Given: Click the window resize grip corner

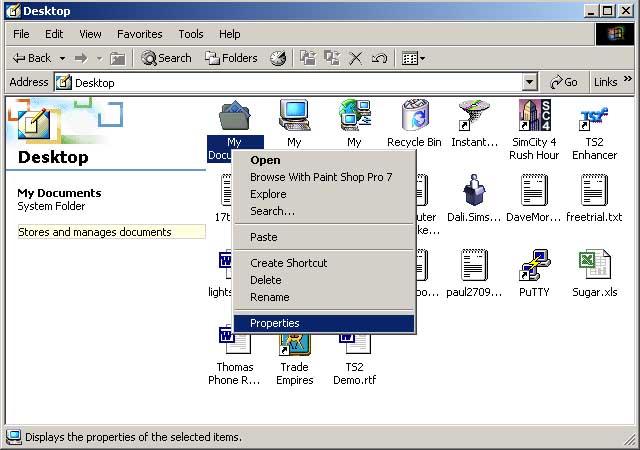Looking at the screenshot, I should coord(630,440).
